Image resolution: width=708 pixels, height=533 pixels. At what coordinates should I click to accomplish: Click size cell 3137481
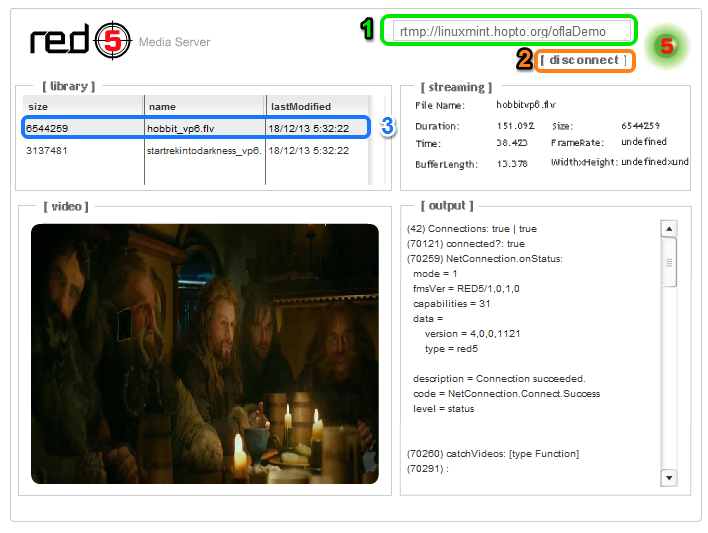pos(47,150)
